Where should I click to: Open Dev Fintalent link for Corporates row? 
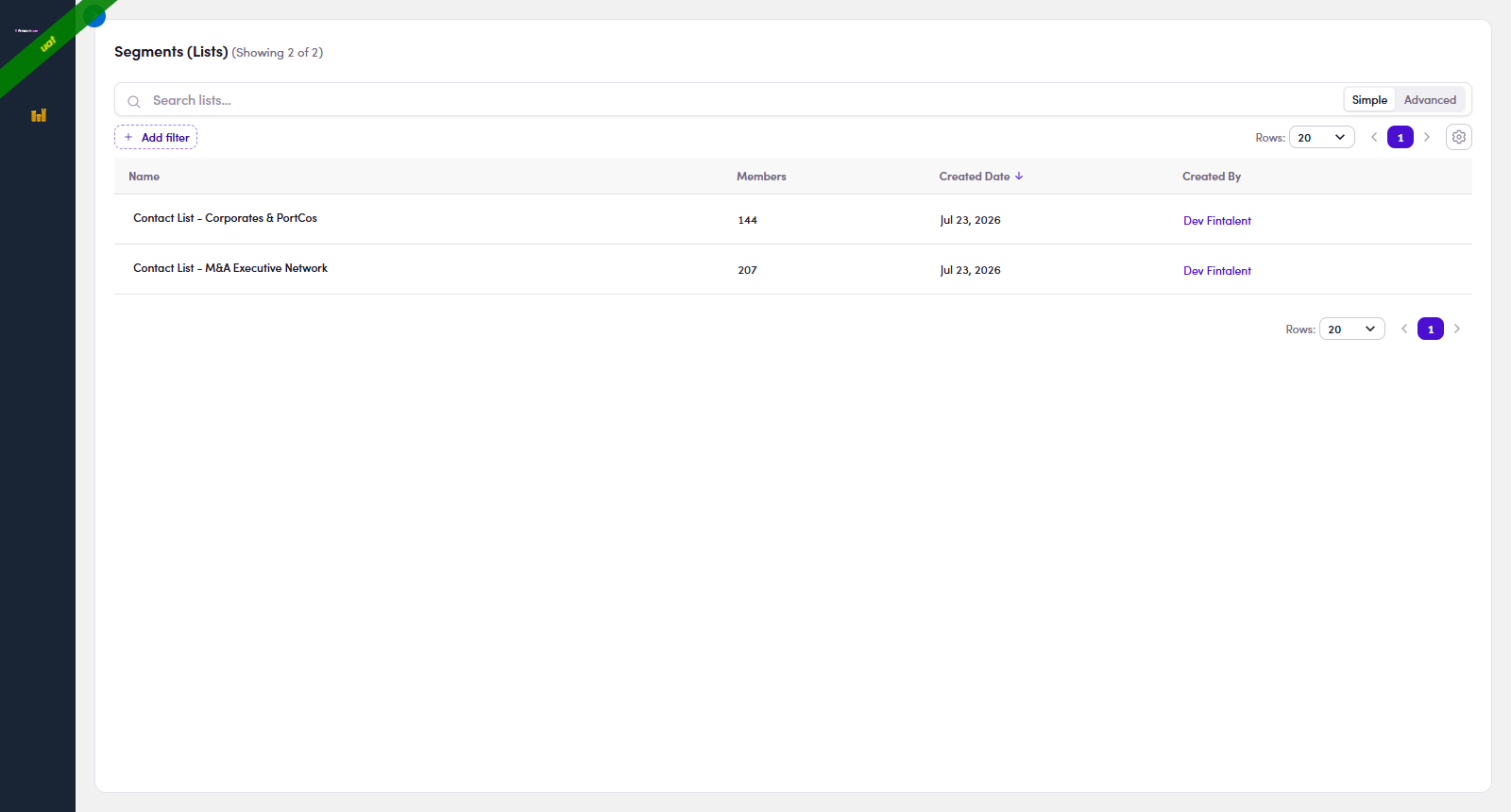1217,221
